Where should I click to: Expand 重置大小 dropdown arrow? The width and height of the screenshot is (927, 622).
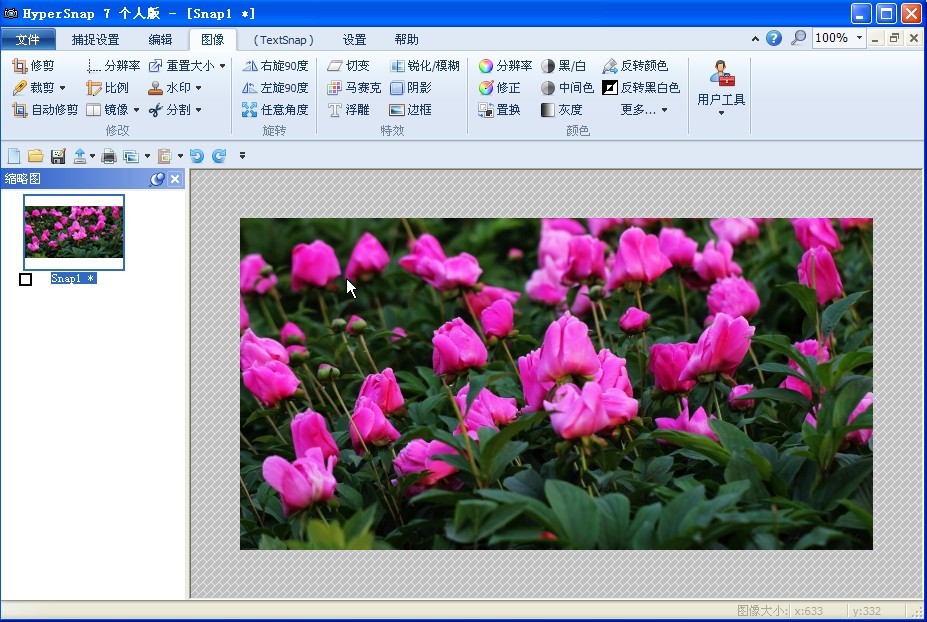pos(222,66)
